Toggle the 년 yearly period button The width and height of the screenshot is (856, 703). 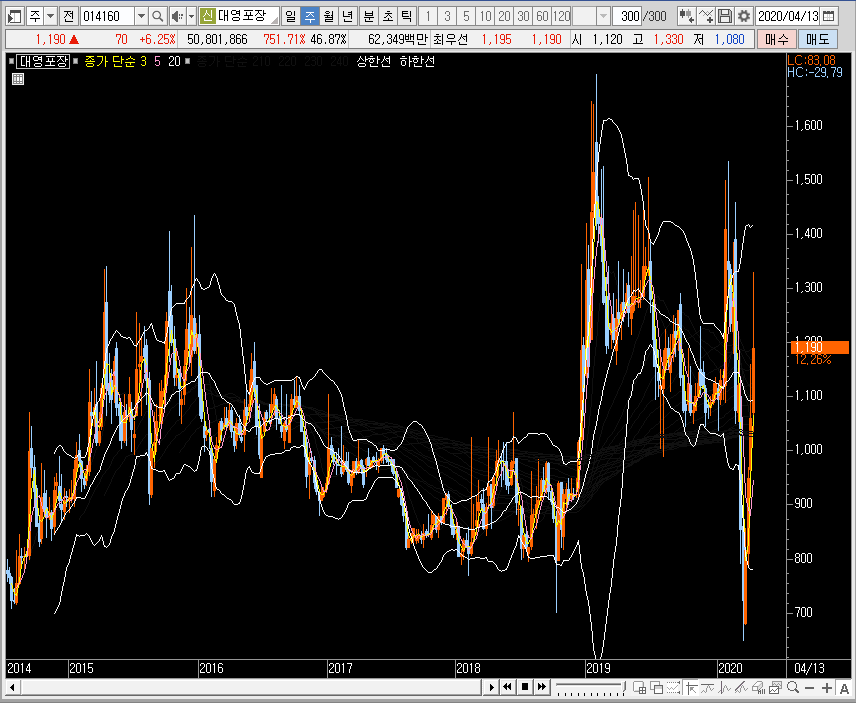[x=347, y=16]
